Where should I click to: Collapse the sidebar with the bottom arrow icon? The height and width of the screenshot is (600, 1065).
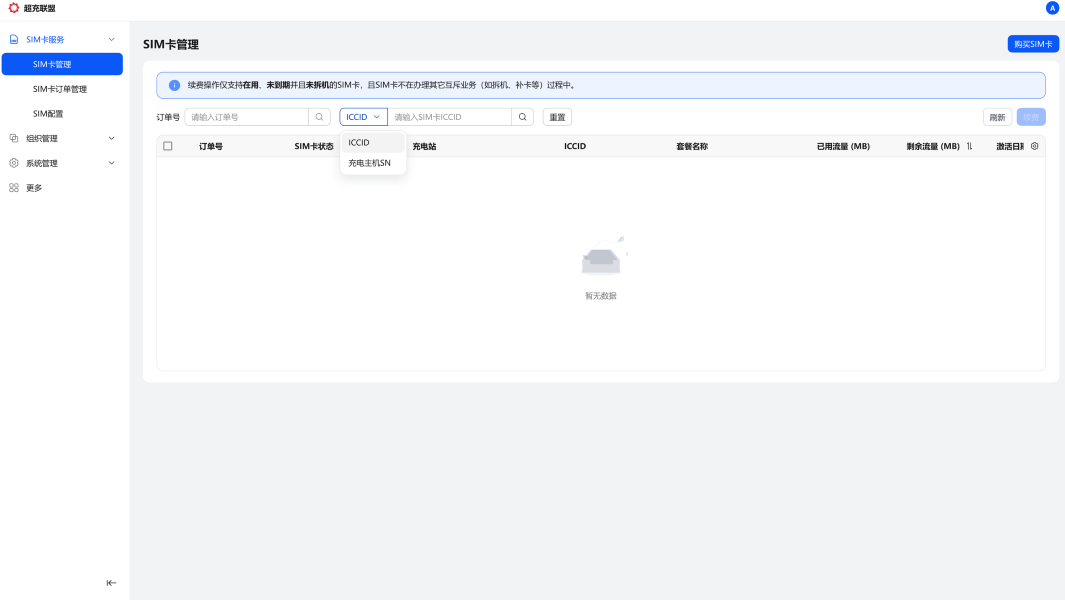pos(111,583)
